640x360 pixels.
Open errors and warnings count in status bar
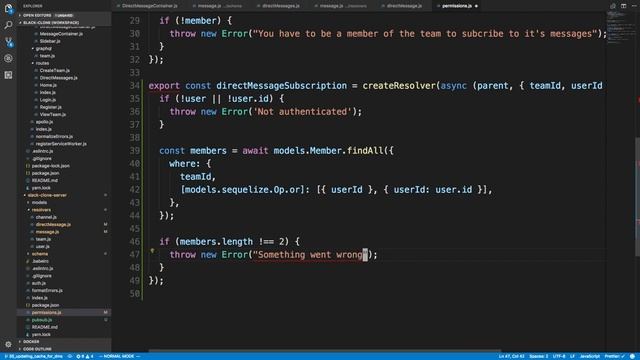84,356
